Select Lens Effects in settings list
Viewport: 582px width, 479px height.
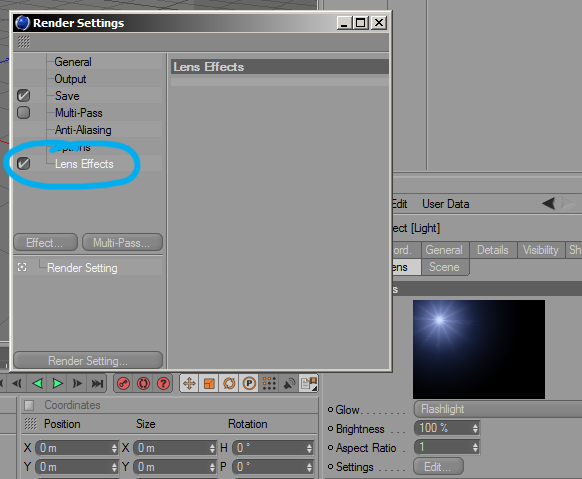84,164
